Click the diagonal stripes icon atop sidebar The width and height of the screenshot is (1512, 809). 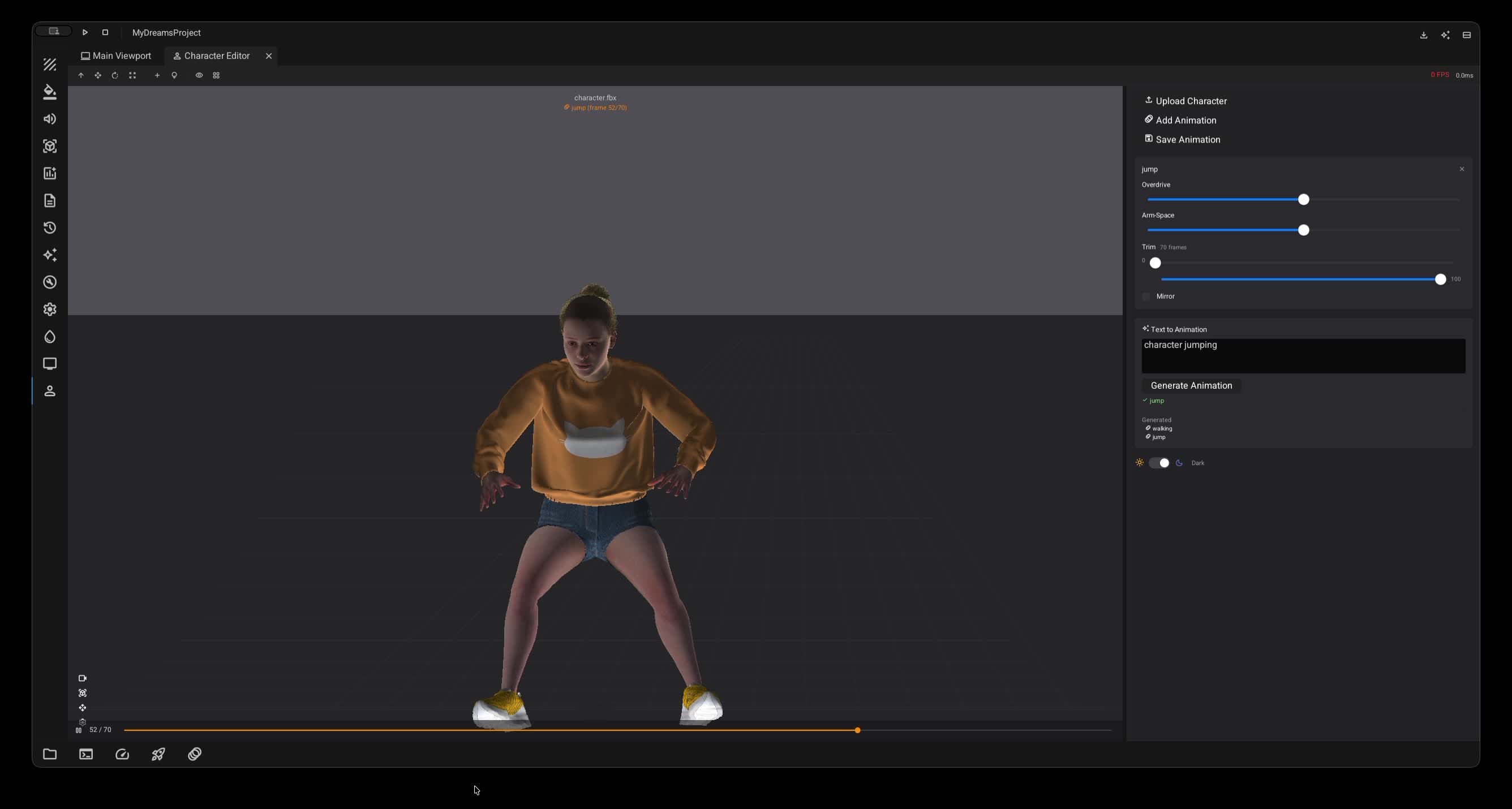coord(50,64)
